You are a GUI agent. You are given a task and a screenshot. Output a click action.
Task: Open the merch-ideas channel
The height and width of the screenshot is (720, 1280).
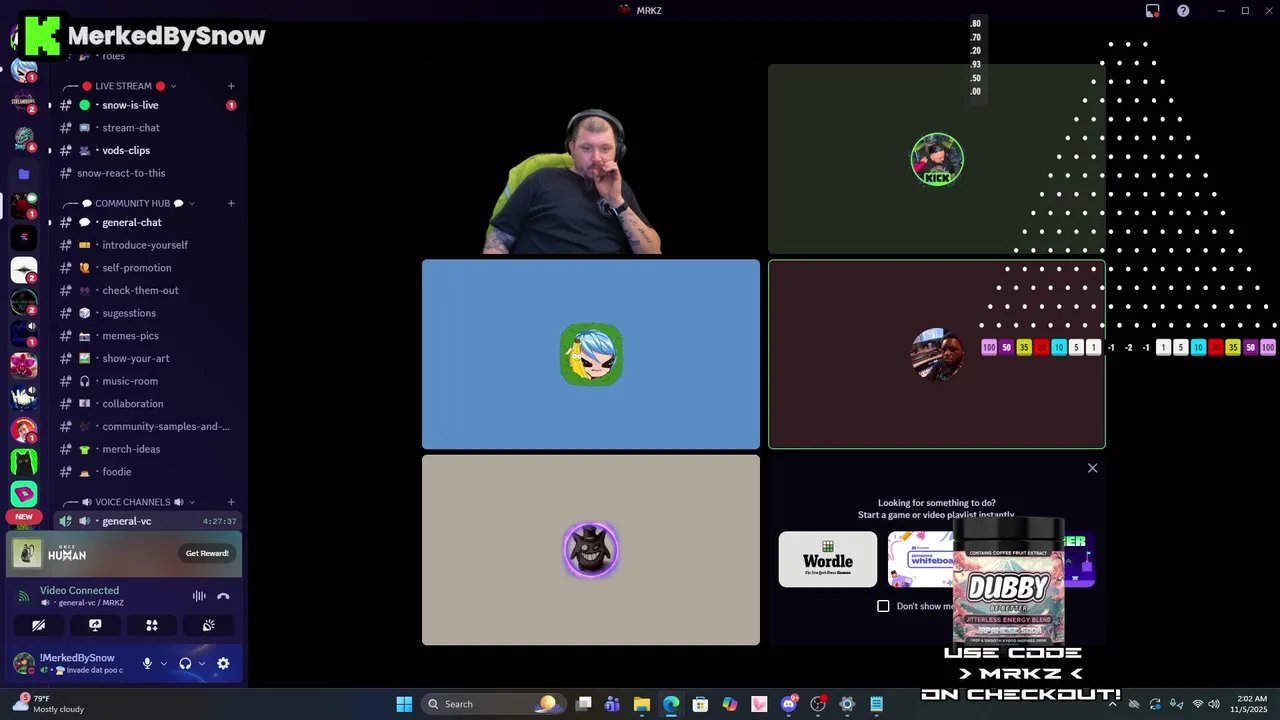pos(148,449)
